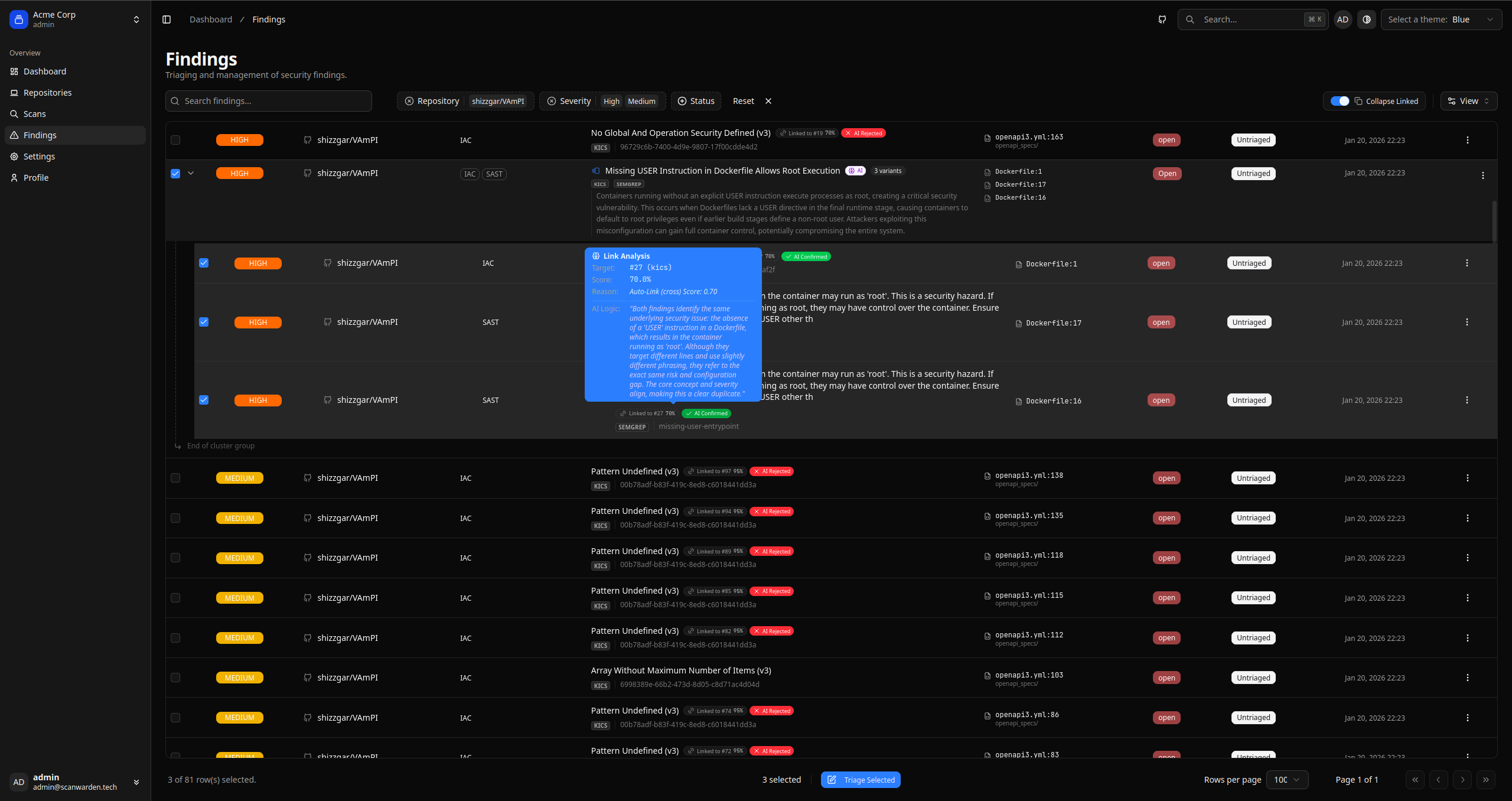1512x801 pixels.
Task: Clear the Severity filter x icon
Action: tap(551, 101)
